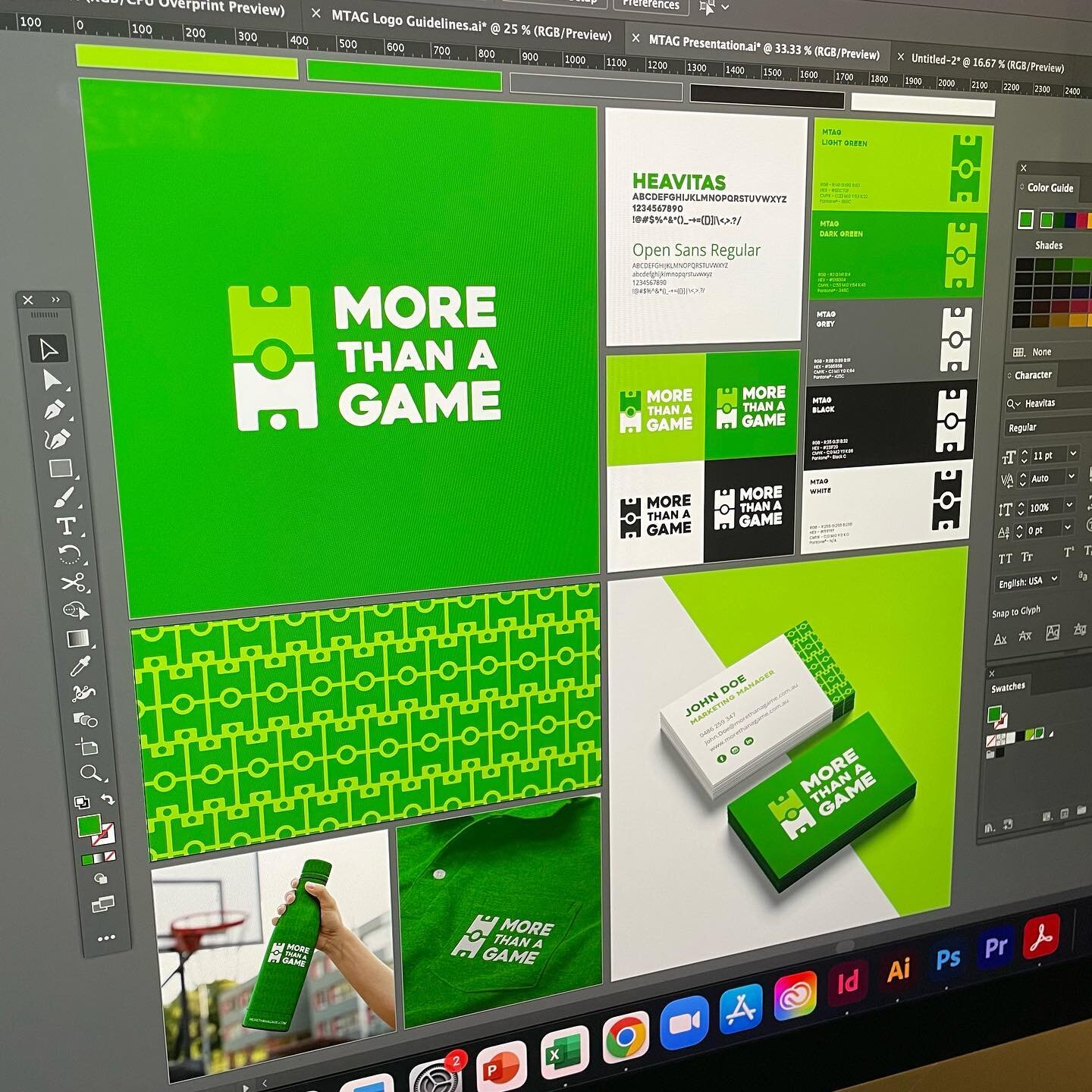Select the Eyedropper tool

[80, 667]
